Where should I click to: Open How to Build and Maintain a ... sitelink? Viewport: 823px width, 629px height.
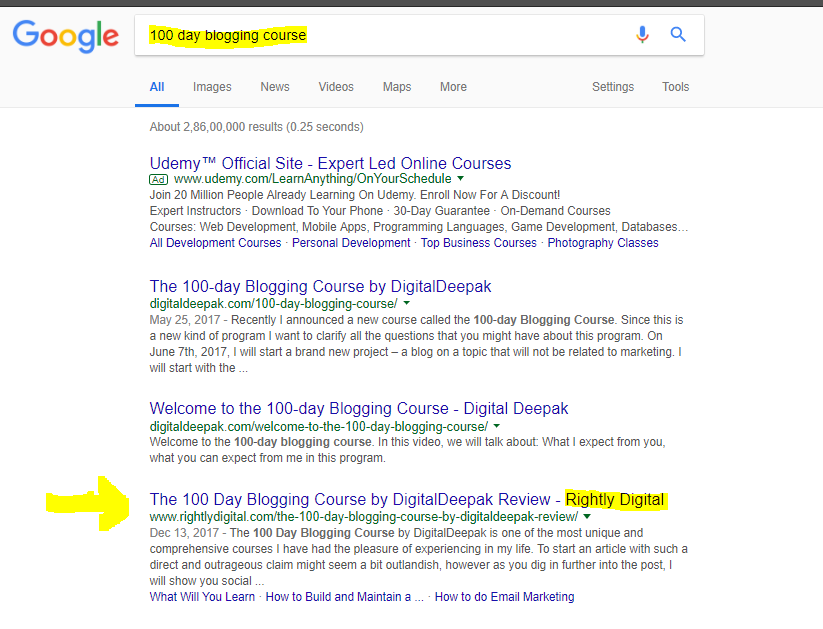pos(344,597)
